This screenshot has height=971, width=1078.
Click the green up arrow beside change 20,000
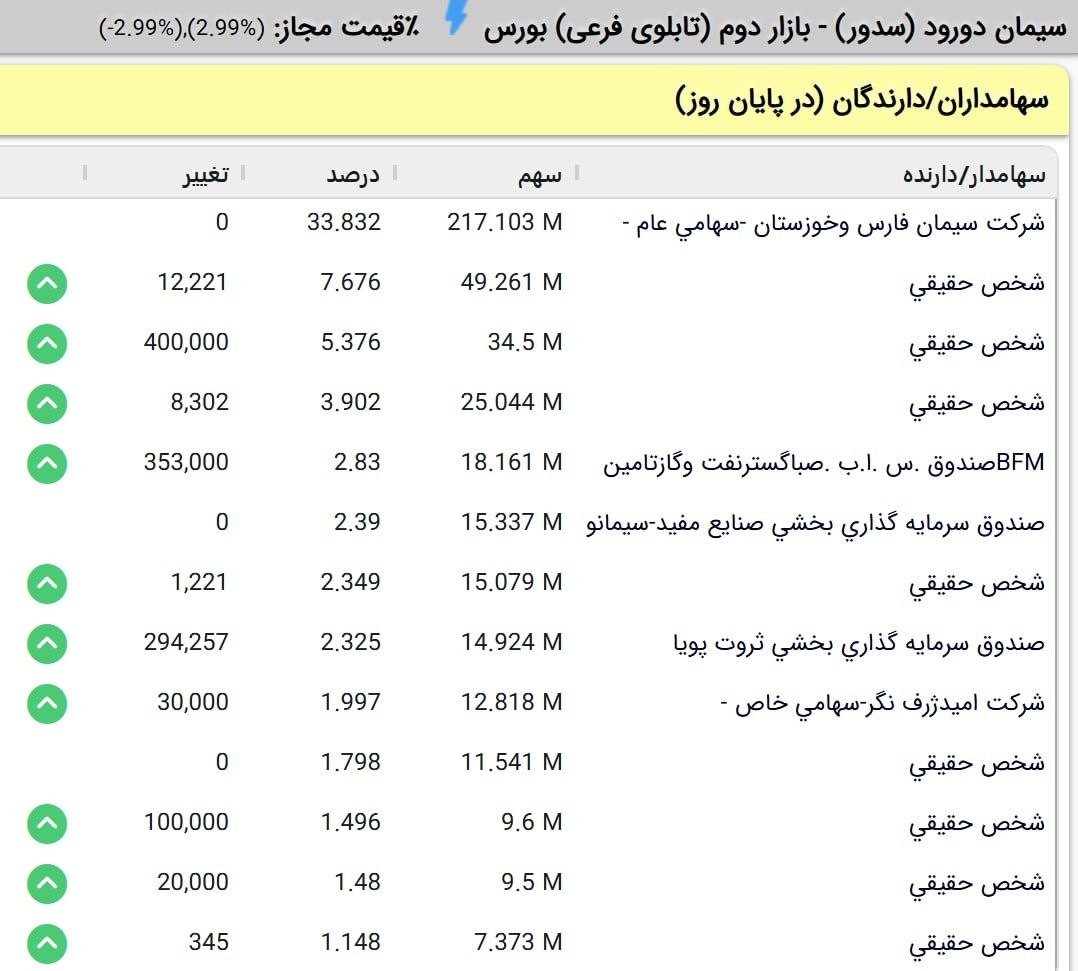click(47, 883)
